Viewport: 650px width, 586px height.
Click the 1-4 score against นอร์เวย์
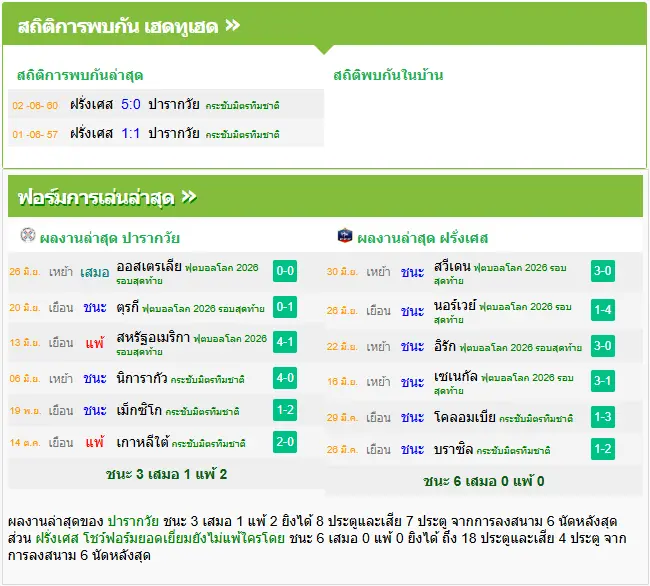coord(603,310)
